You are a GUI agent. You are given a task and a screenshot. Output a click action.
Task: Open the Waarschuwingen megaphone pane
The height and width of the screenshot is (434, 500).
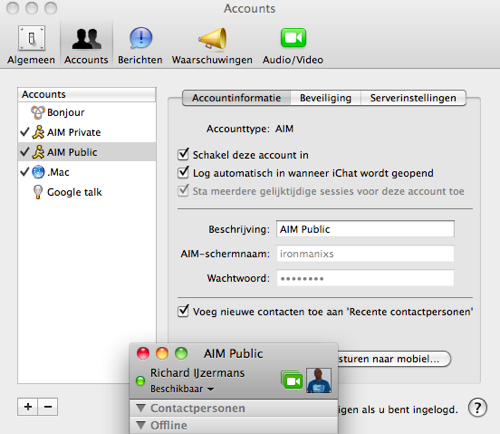212,45
